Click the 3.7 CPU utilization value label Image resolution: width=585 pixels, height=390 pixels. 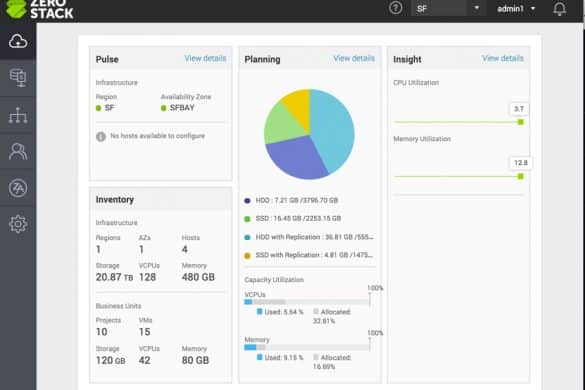tap(519, 109)
